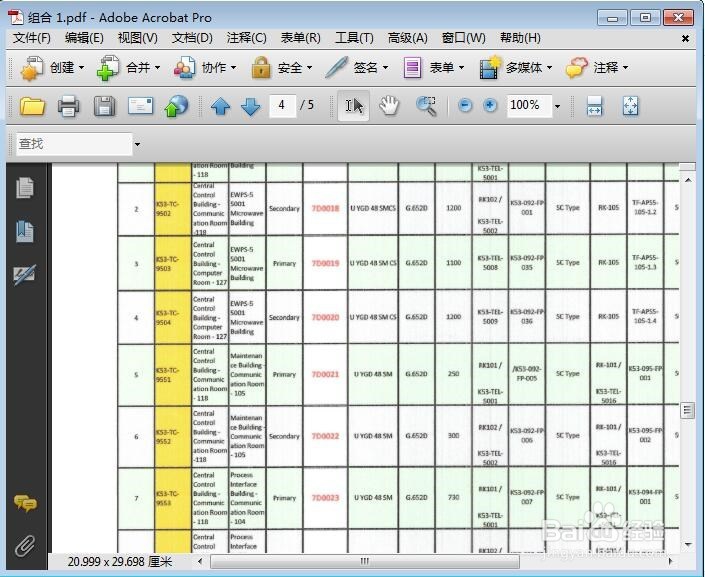Send the PDF by email envelope icon

pos(140,107)
